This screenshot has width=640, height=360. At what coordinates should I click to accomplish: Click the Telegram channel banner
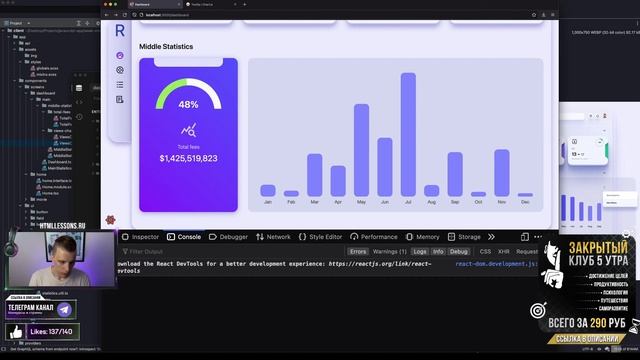coord(41,309)
